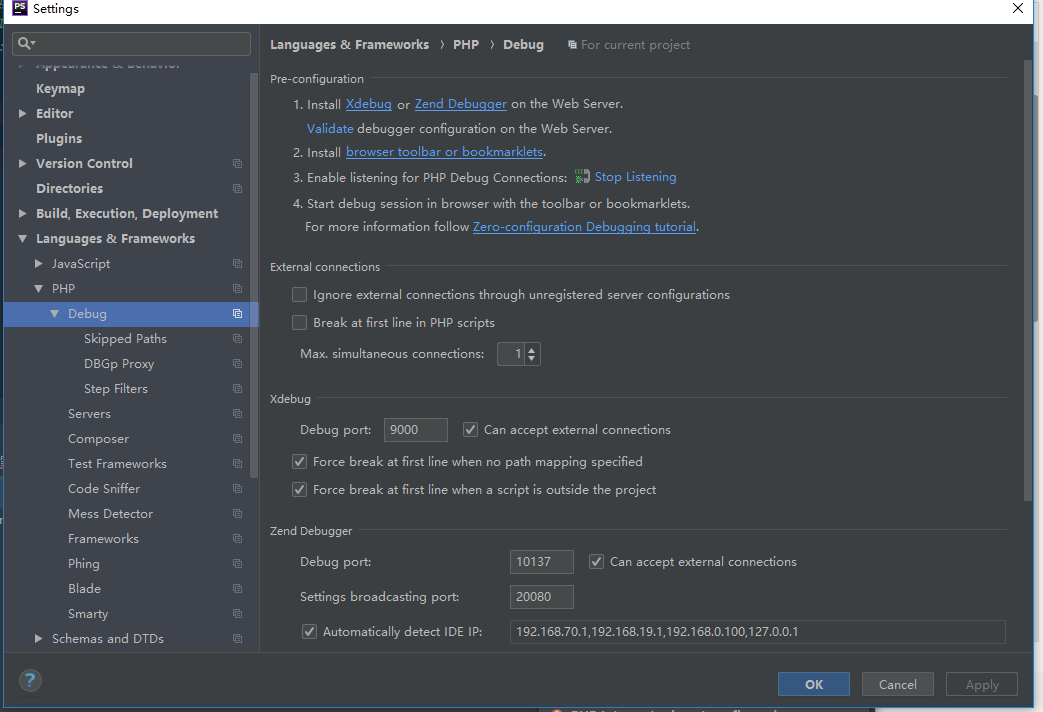This screenshot has height=712, width=1043.
Task: Click project-level icon beside Step Filters
Action: [x=237, y=389]
